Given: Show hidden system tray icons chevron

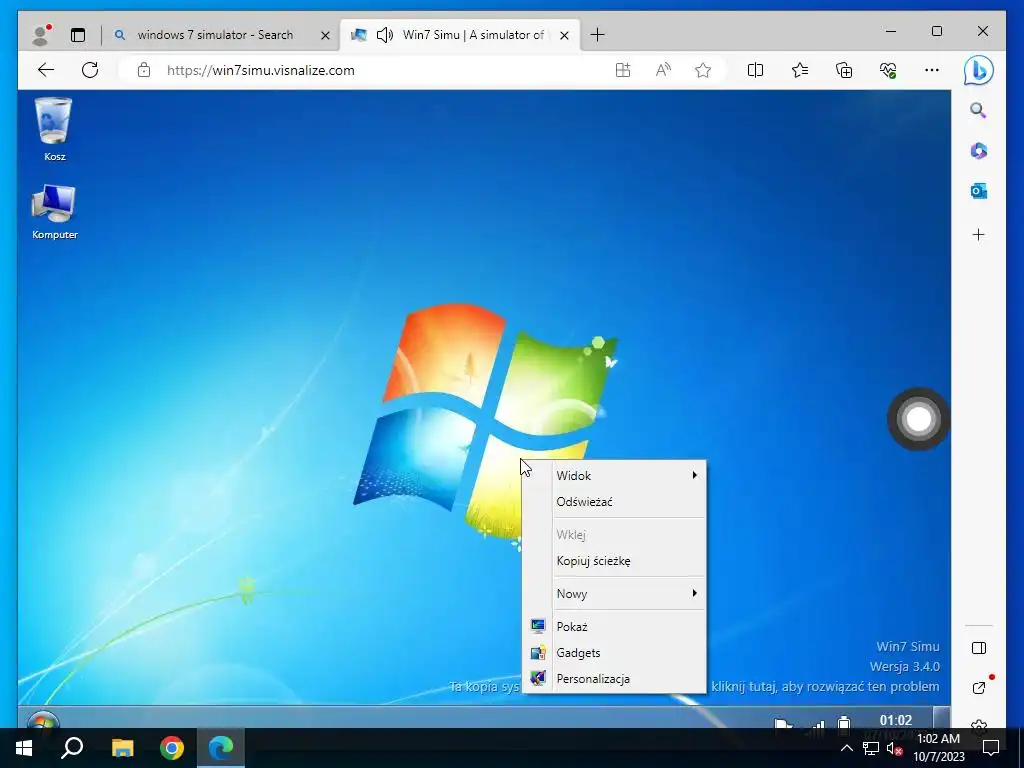Looking at the screenshot, I should pos(846,748).
